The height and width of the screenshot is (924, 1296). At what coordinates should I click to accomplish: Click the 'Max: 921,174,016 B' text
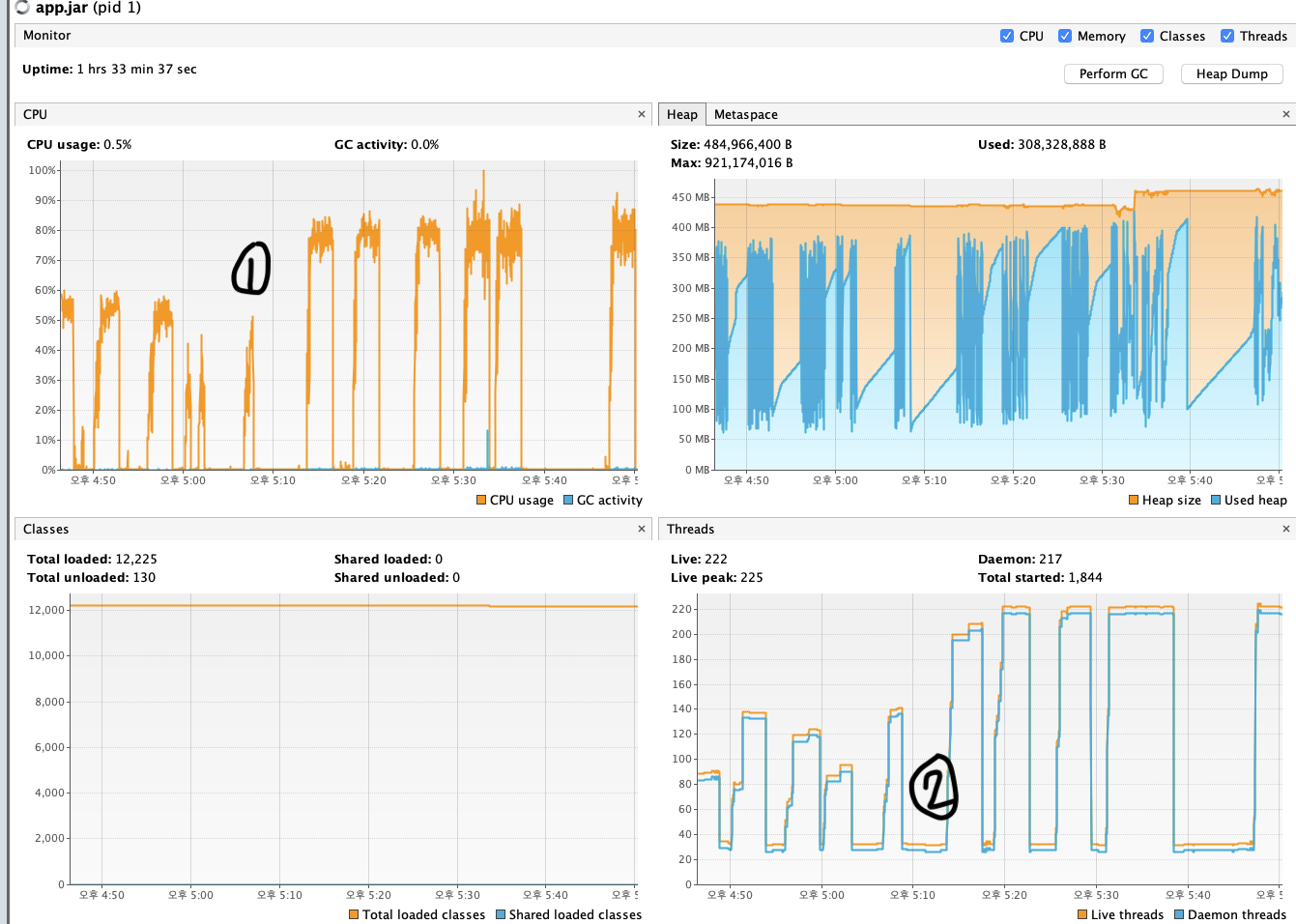732,163
